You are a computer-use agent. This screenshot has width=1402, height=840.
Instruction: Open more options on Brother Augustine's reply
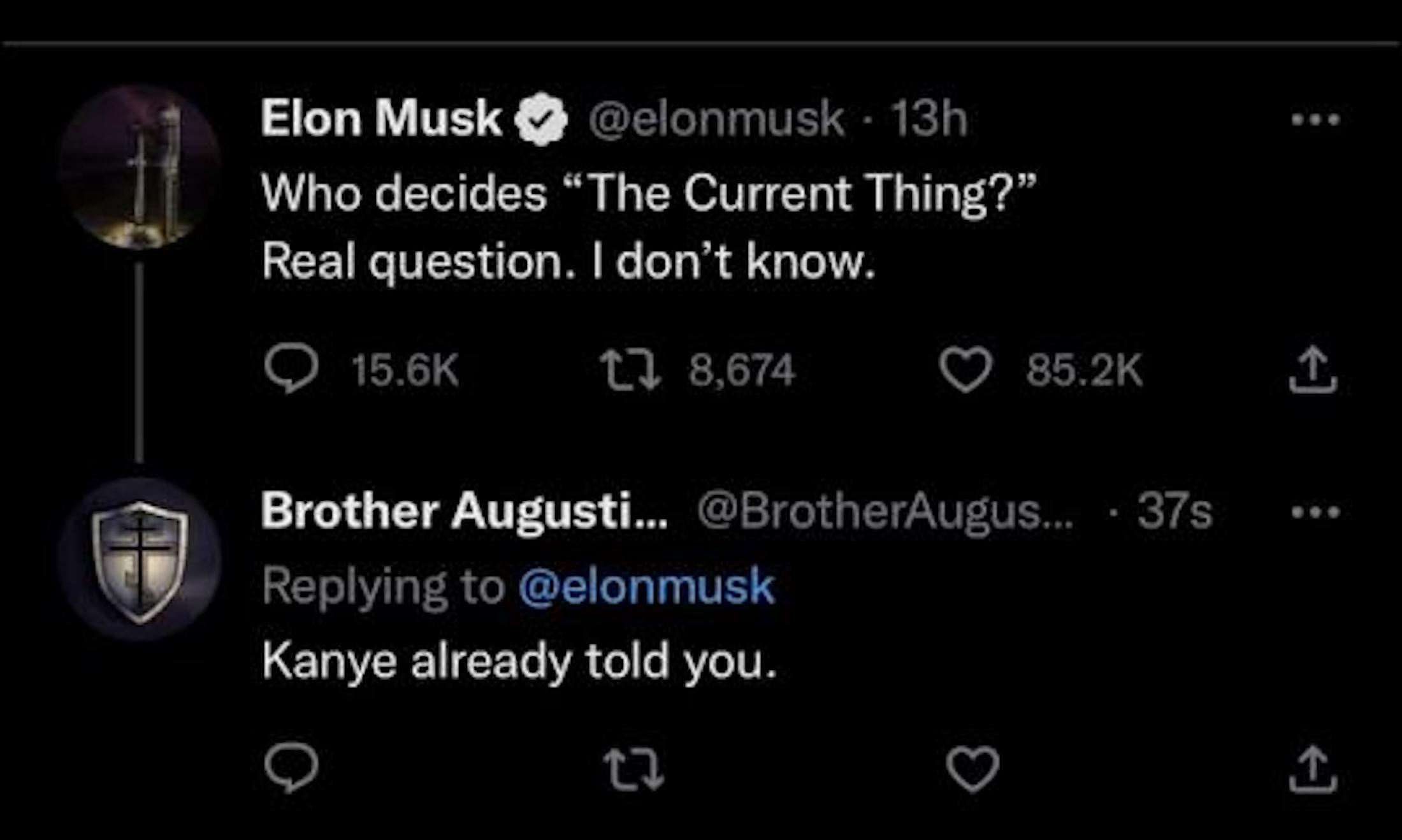[x=1315, y=512]
